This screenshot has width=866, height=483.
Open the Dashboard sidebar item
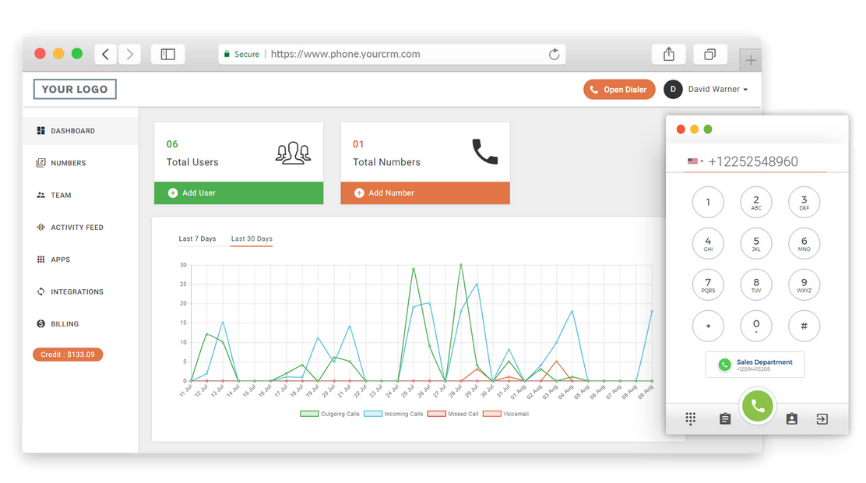click(x=81, y=131)
